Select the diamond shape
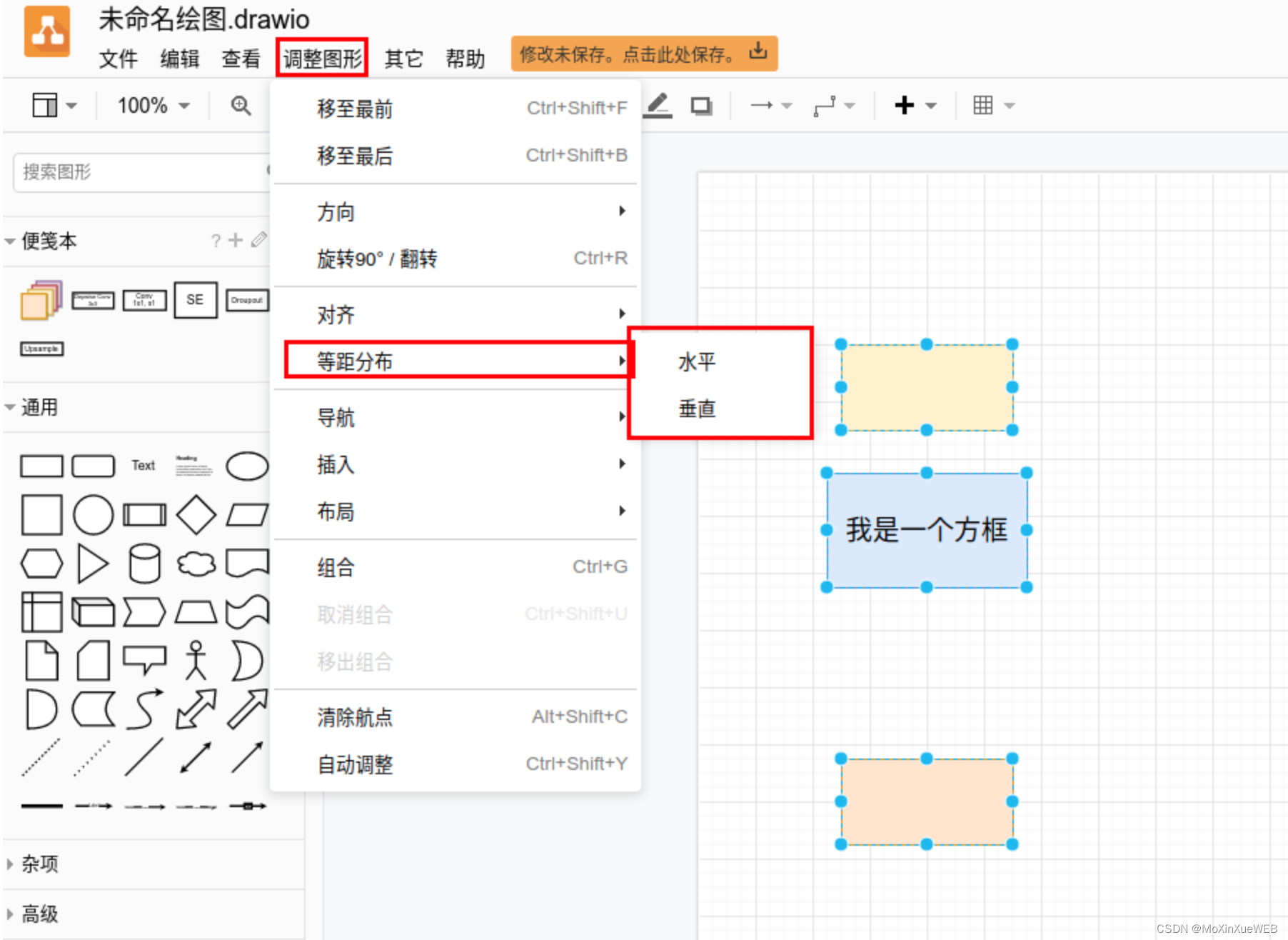The width and height of the screenshot is (1288, 940). point(195,514)
